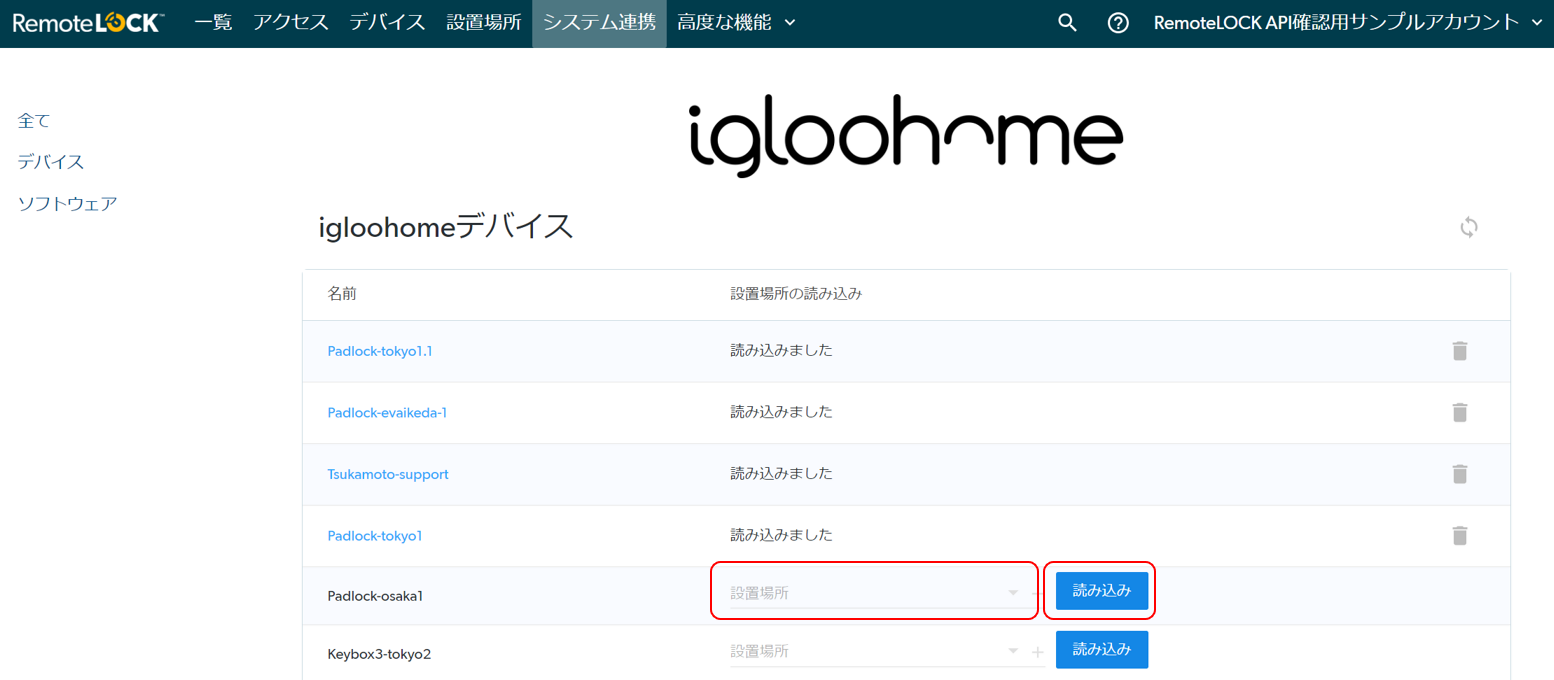This screenshot has width=1554, height=680.
Task: Open the 設置場所 menu in the top bar
Action: coord(484,23)
